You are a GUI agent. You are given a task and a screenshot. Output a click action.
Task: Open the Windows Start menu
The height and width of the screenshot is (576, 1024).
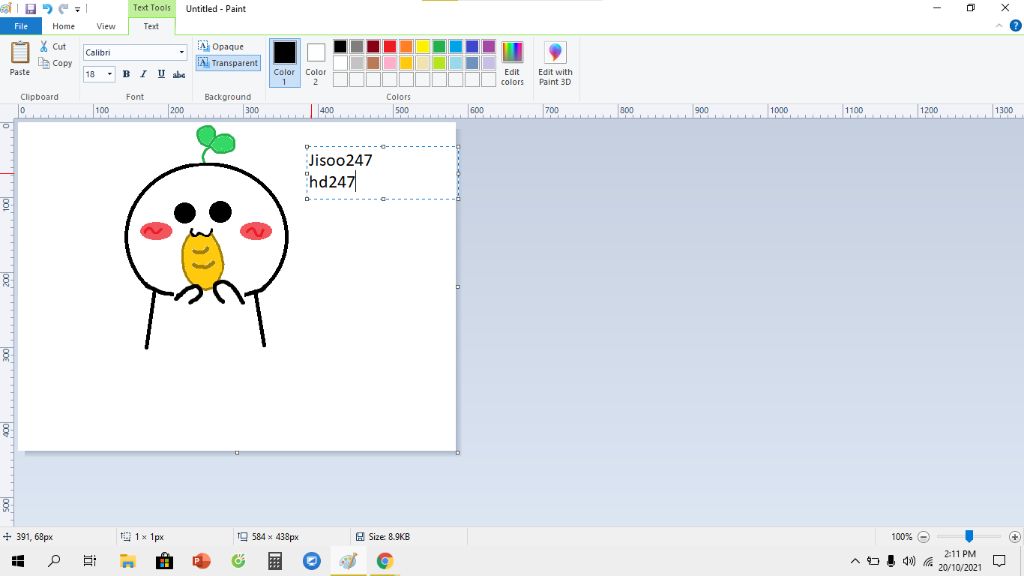point(18,561)
